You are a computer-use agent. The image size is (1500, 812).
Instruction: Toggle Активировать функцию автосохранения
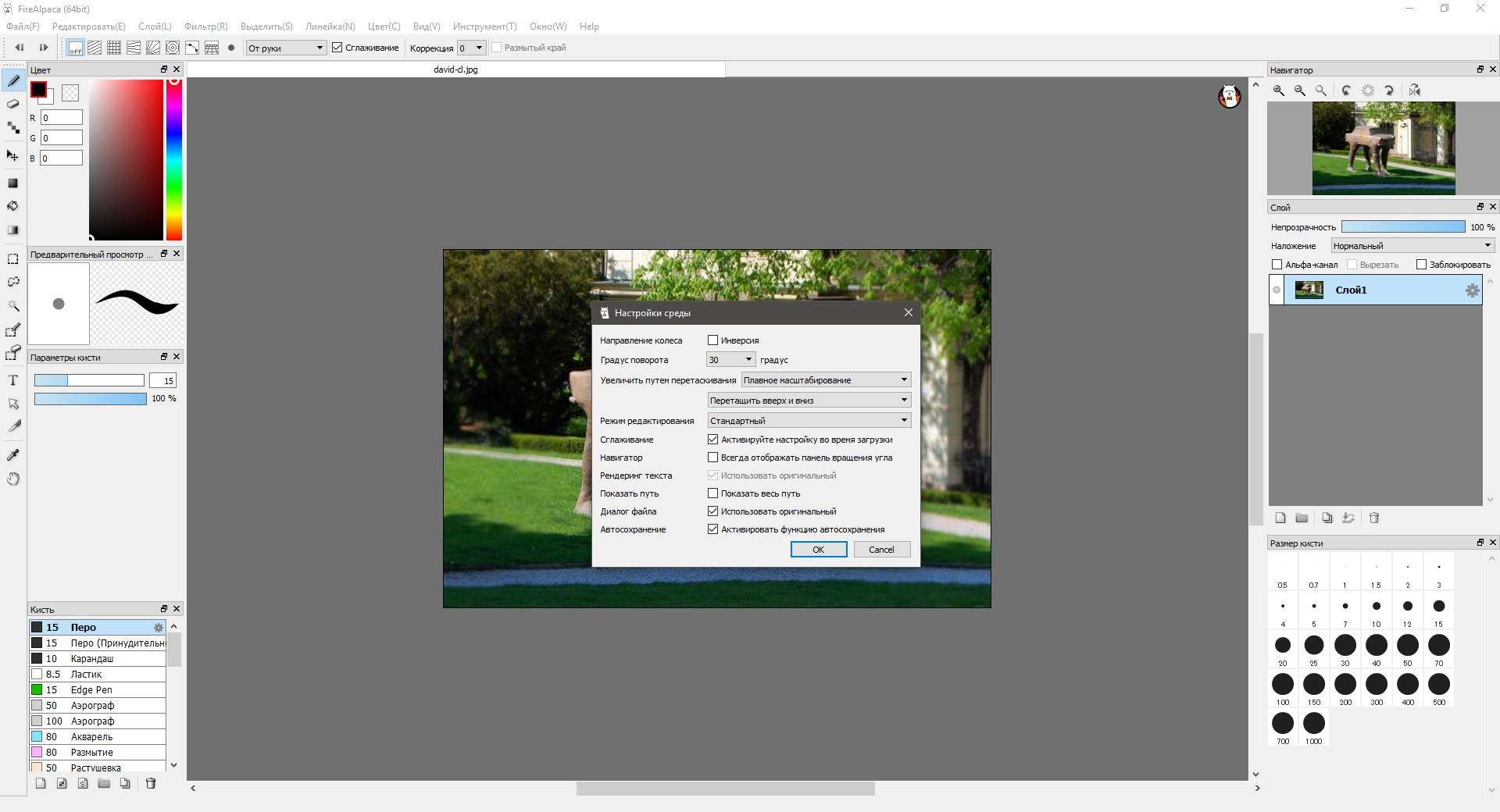coord(712,529)
